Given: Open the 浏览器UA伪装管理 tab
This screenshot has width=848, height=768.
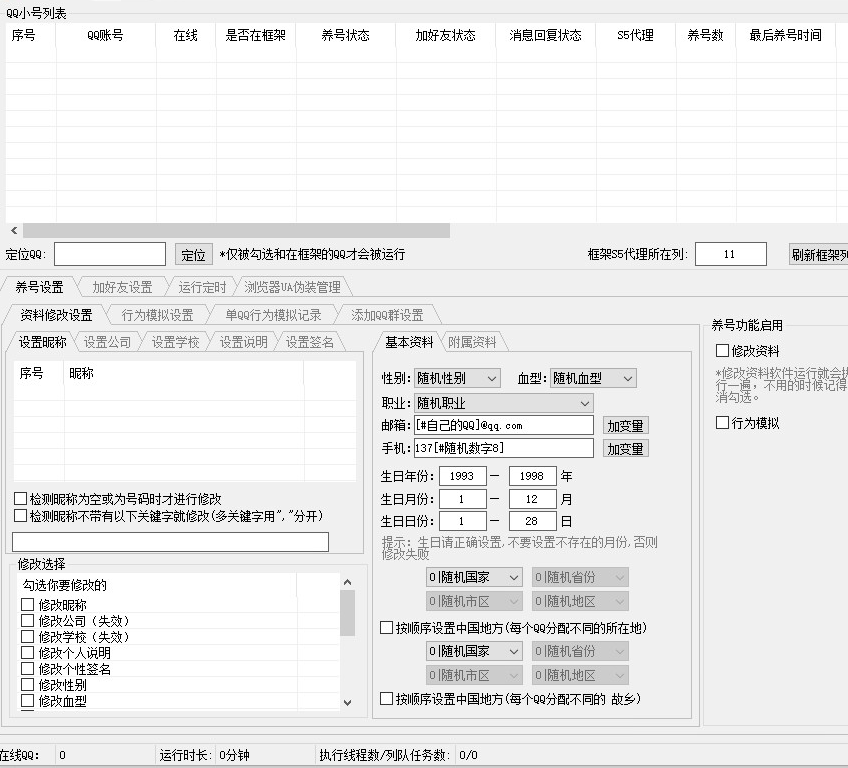Looking at the screenshot, I should coord(293,287).
